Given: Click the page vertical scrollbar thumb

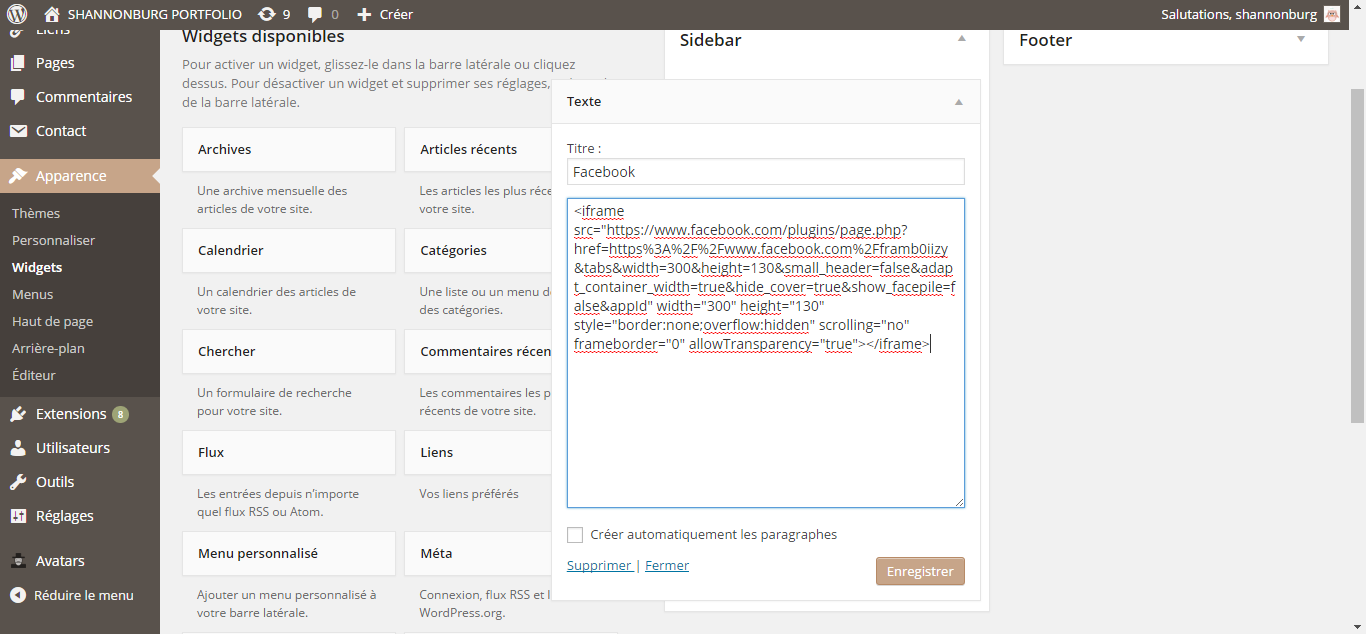Looking at the screenshot, I should (x=1357, y=255).
